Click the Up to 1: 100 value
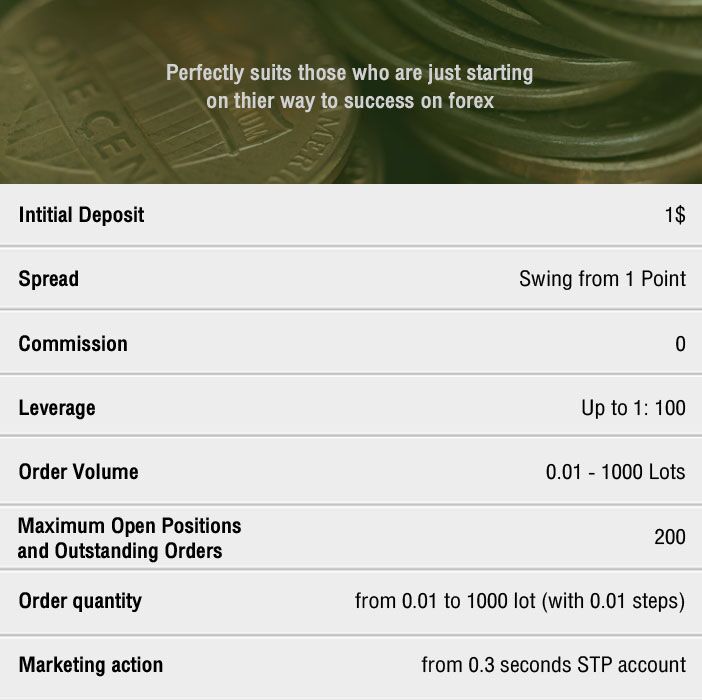 pos(634,408)
